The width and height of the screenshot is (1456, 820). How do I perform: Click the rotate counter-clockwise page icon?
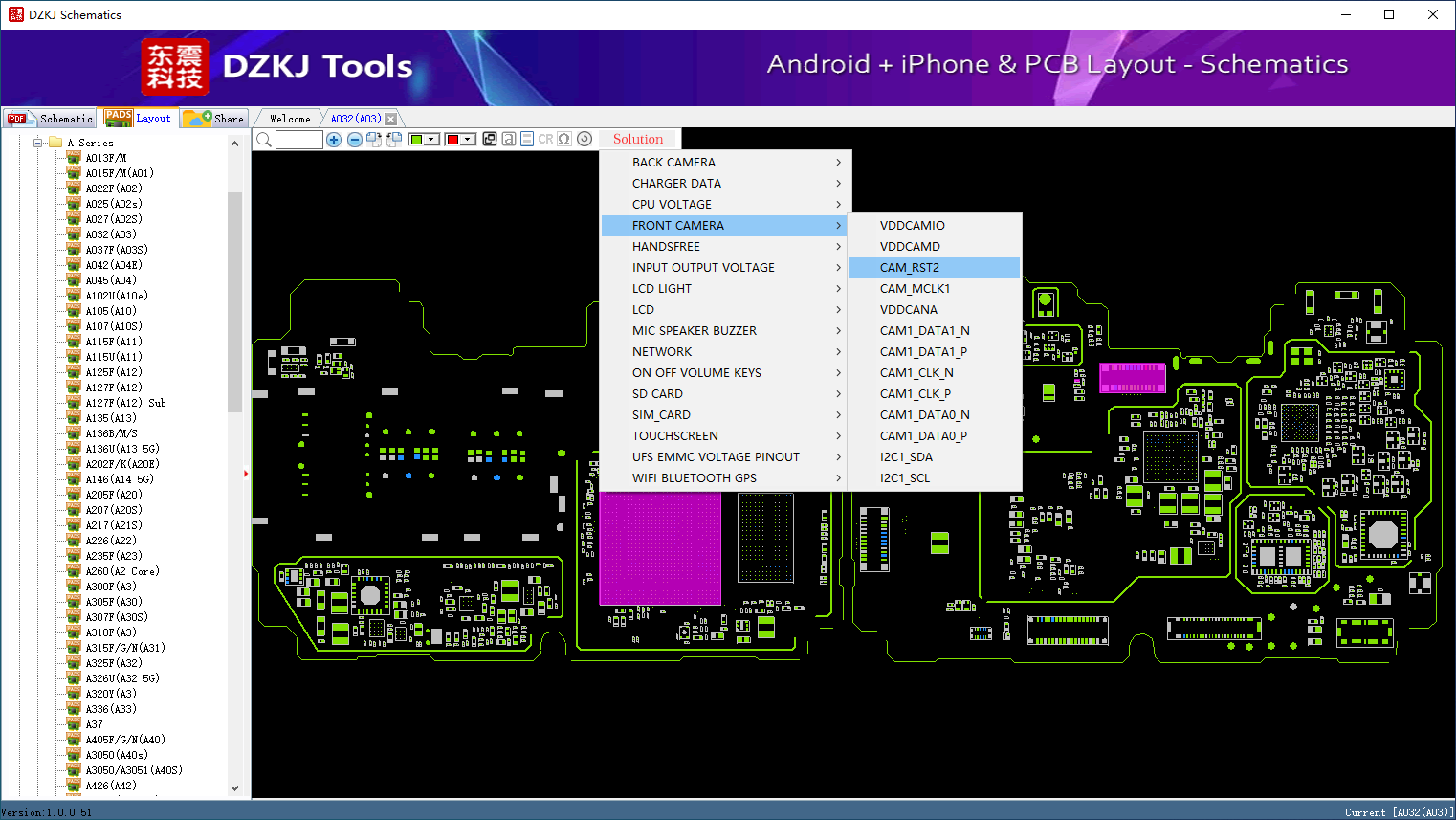394,140
